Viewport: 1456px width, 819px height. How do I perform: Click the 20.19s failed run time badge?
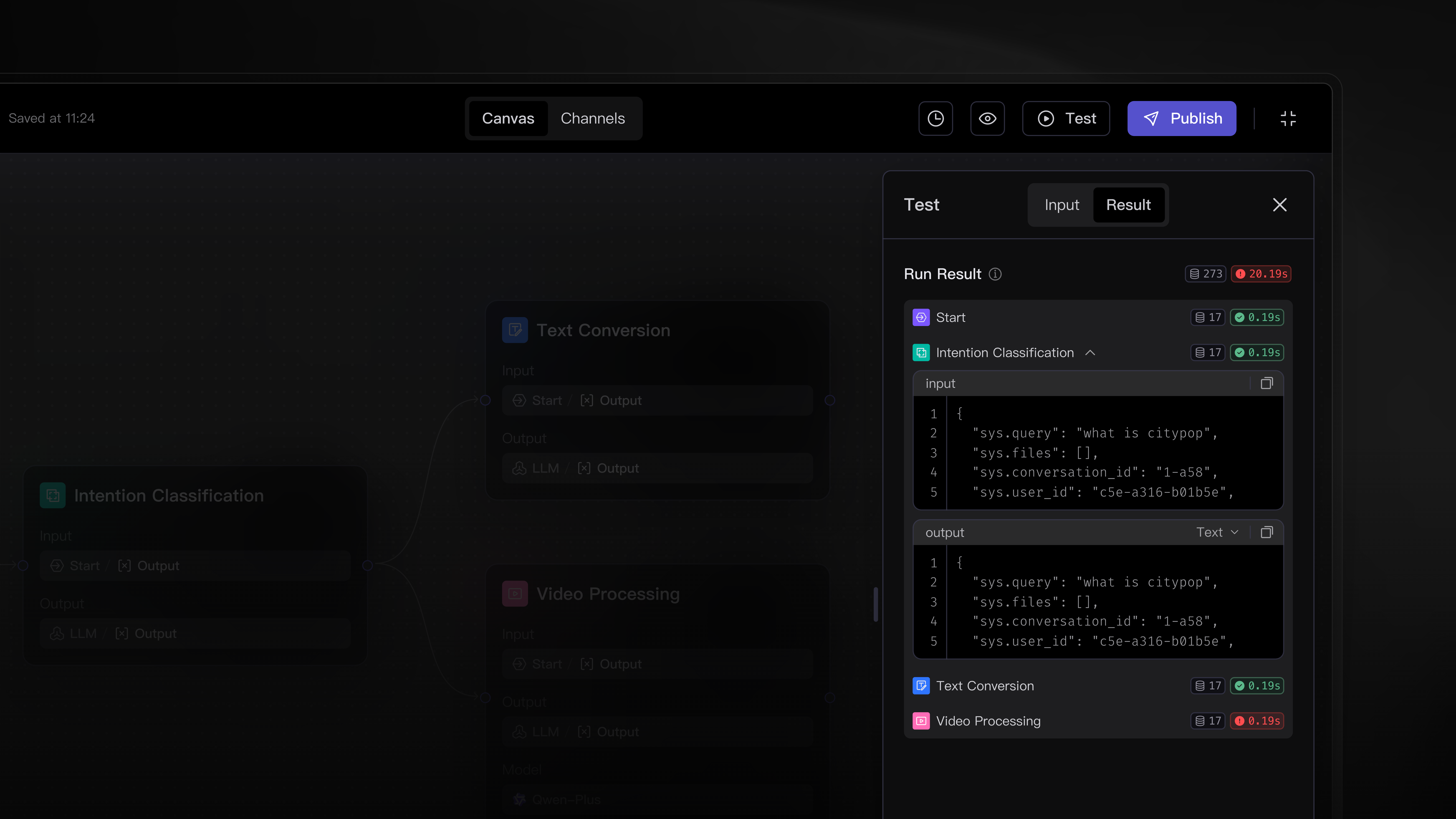coord(1261,274)
